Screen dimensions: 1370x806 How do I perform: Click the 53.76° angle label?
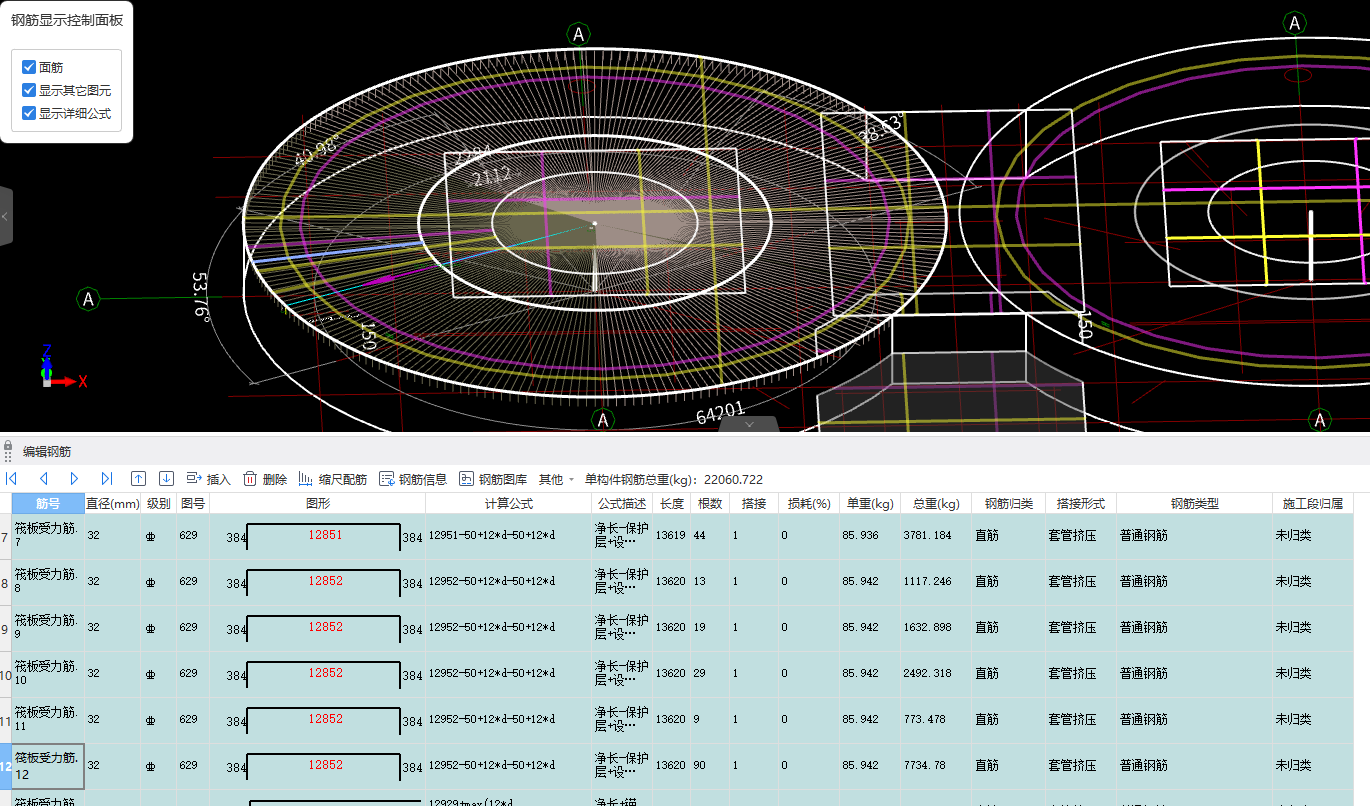coord(201,295)
